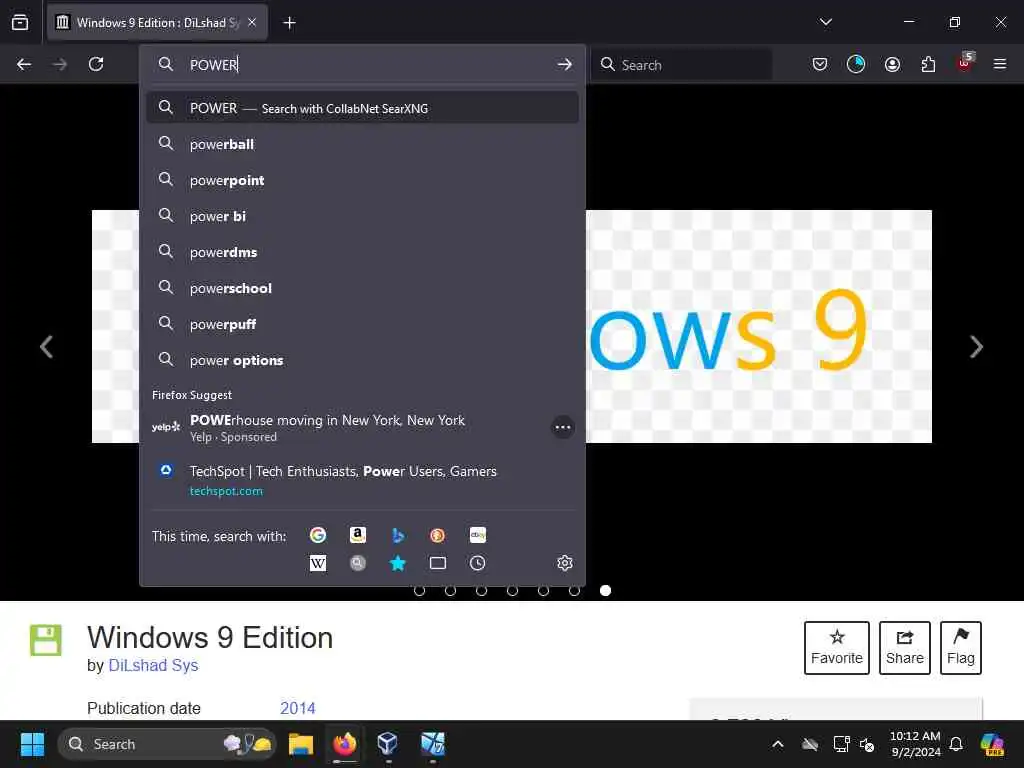Viewport: 1024px width, 768px height.
Task: Show the next carousel image
Action: (976, 347)
